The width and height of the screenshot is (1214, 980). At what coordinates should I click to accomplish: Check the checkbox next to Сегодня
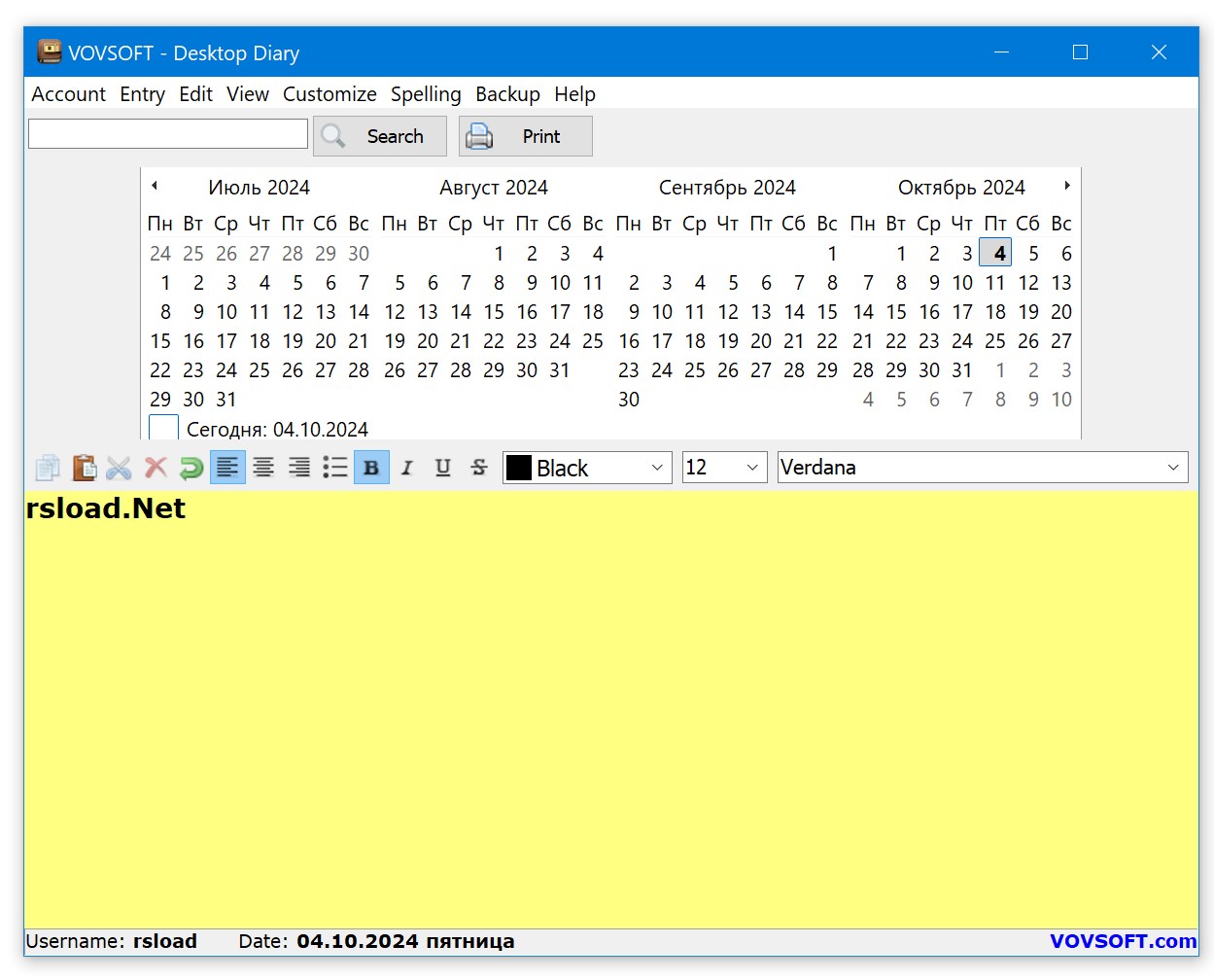[162, 427]
